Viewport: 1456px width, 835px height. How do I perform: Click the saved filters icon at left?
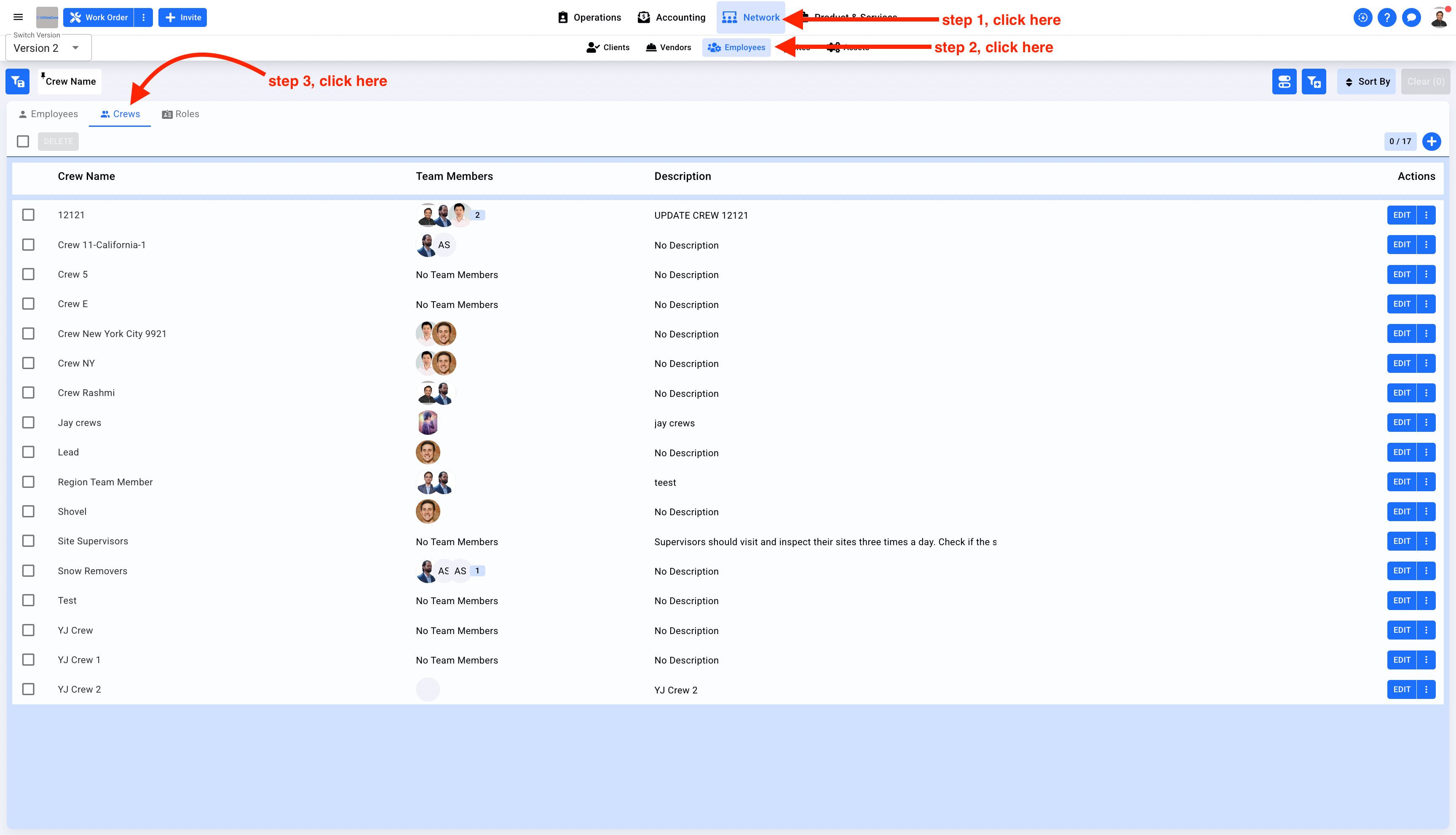click(x=17, y=81)
